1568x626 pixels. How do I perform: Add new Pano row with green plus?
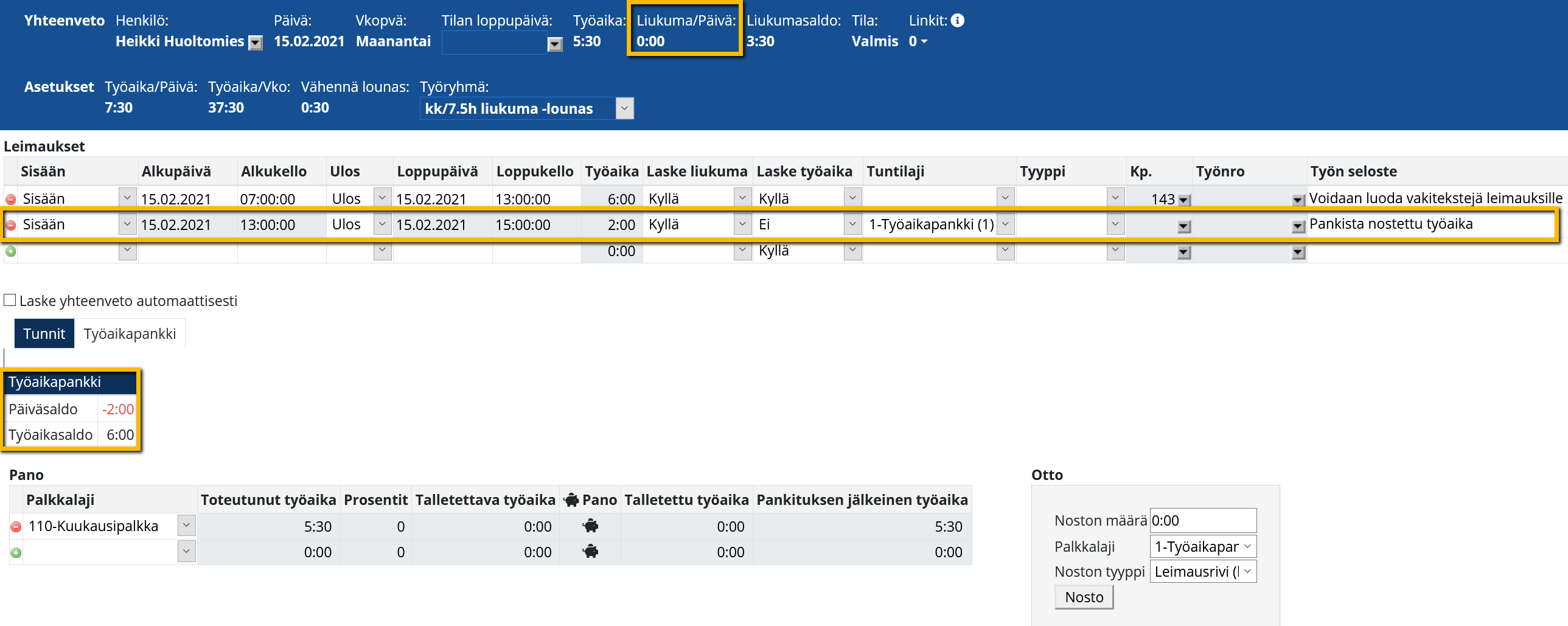[16, 553]
